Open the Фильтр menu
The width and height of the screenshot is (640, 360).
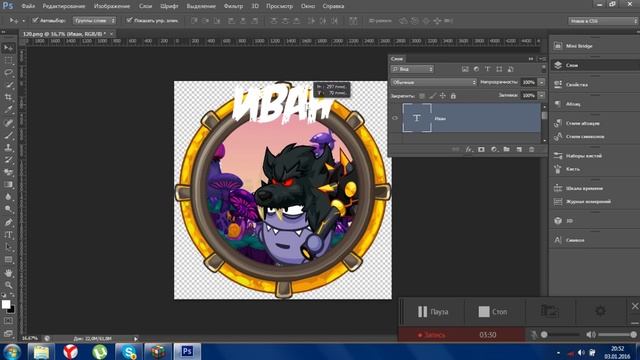(x=233, y=6)
